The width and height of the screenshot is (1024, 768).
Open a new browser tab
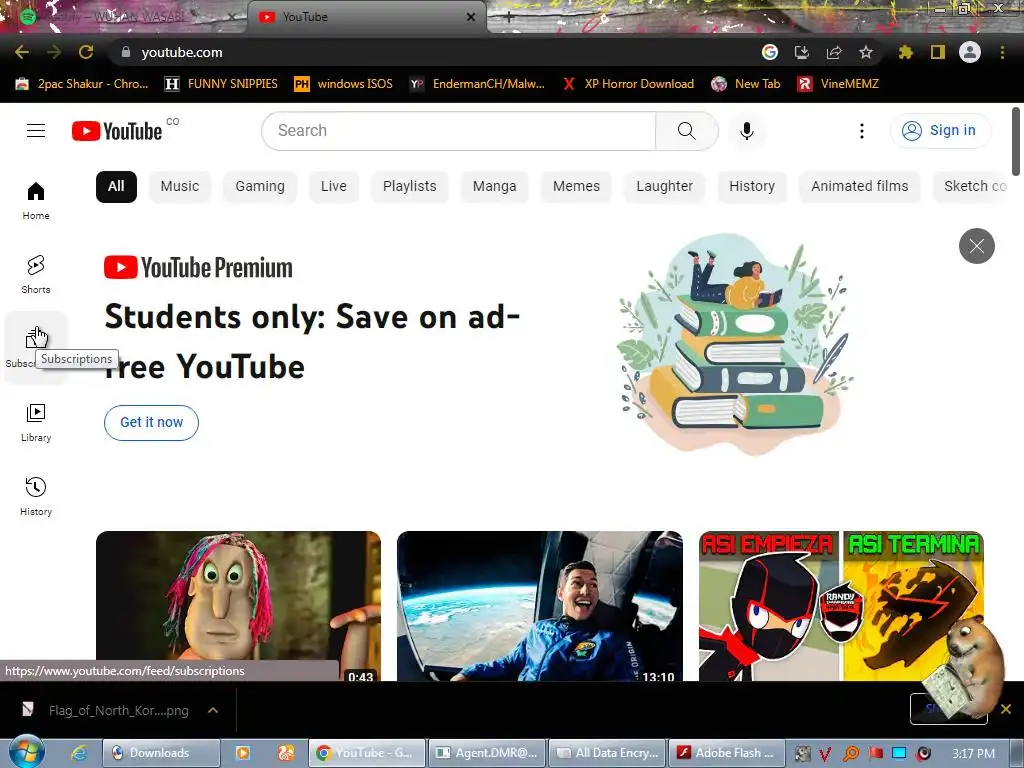(x=509, y=18)
